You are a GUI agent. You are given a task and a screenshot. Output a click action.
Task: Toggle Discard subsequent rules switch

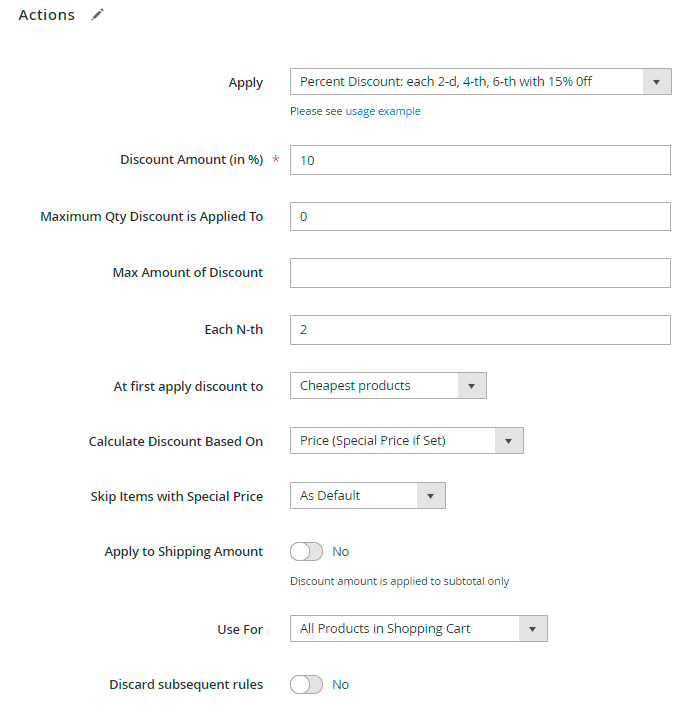coord(307,685)
